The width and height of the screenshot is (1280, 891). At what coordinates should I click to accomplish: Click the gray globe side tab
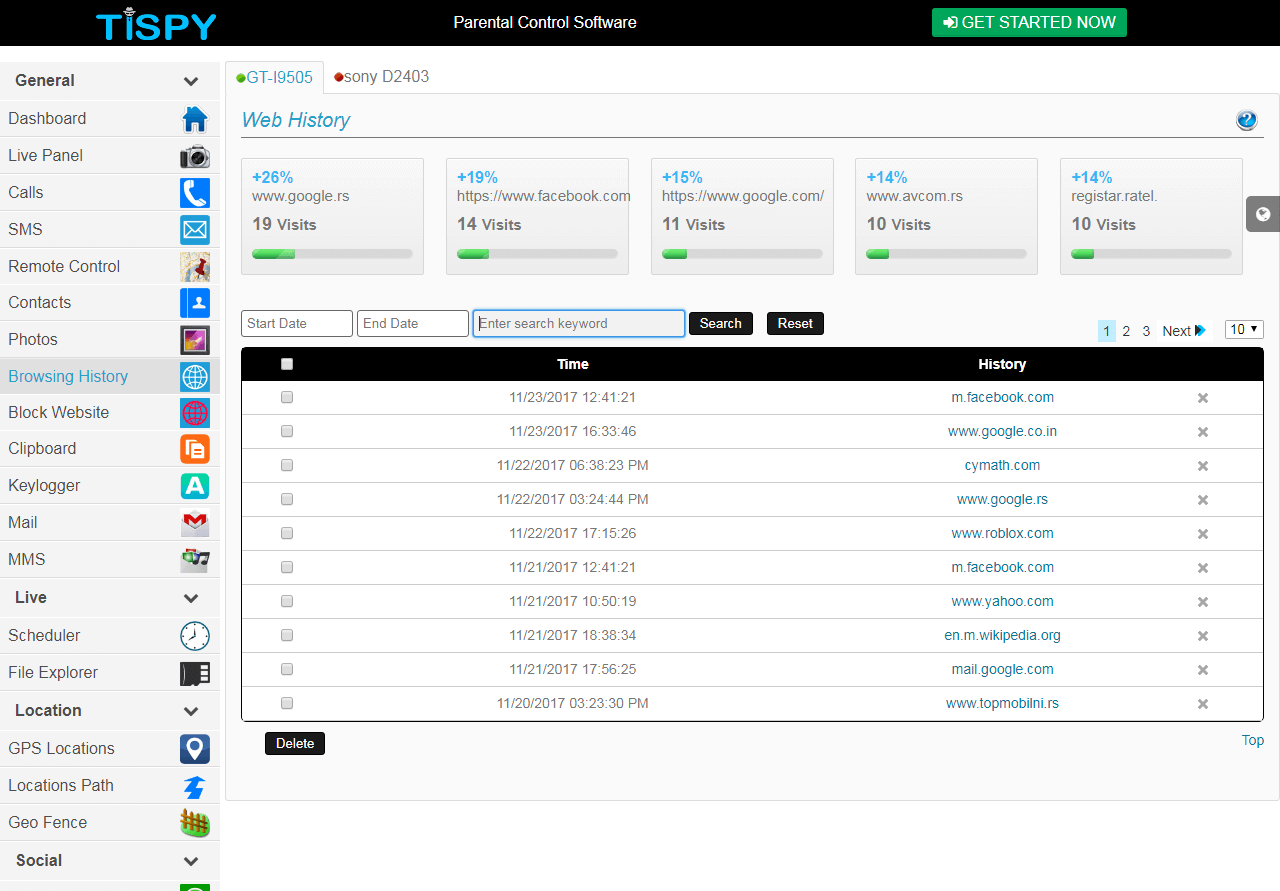1263,214
